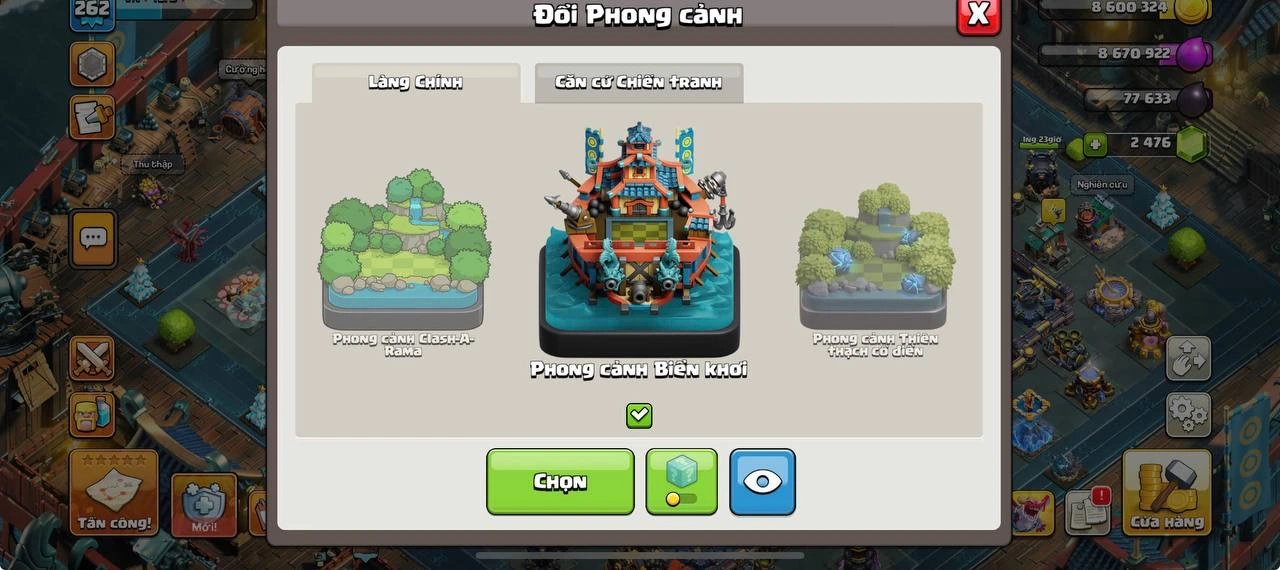Select the Làng Chính tab
This screenshot has height=570, width=1280.
click(x=416, y=83)
